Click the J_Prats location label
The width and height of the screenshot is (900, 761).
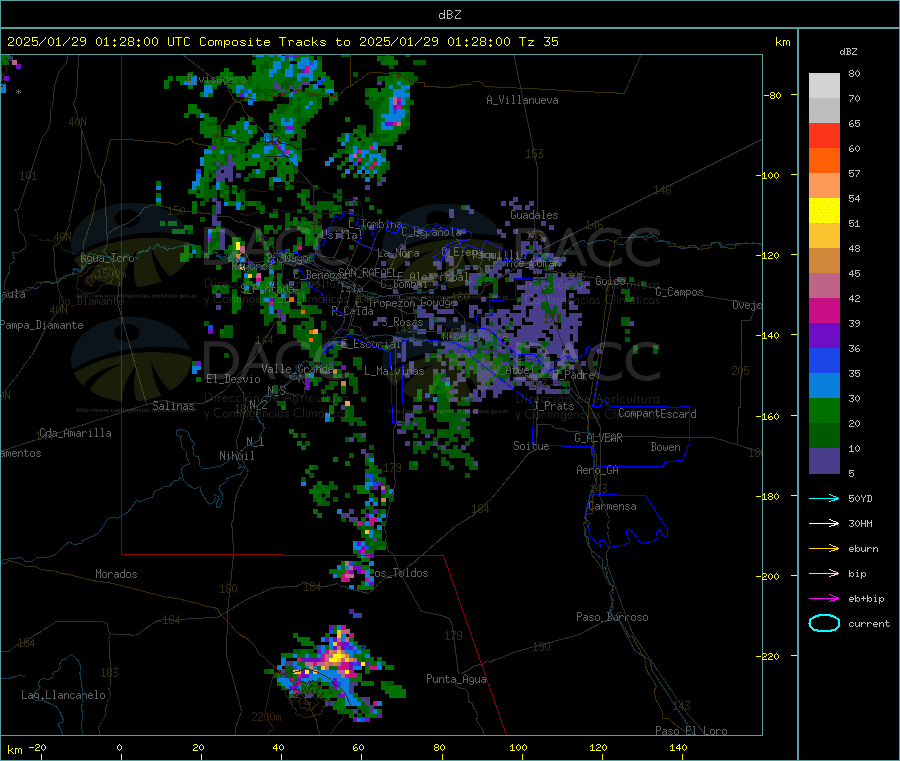[554, 406]
